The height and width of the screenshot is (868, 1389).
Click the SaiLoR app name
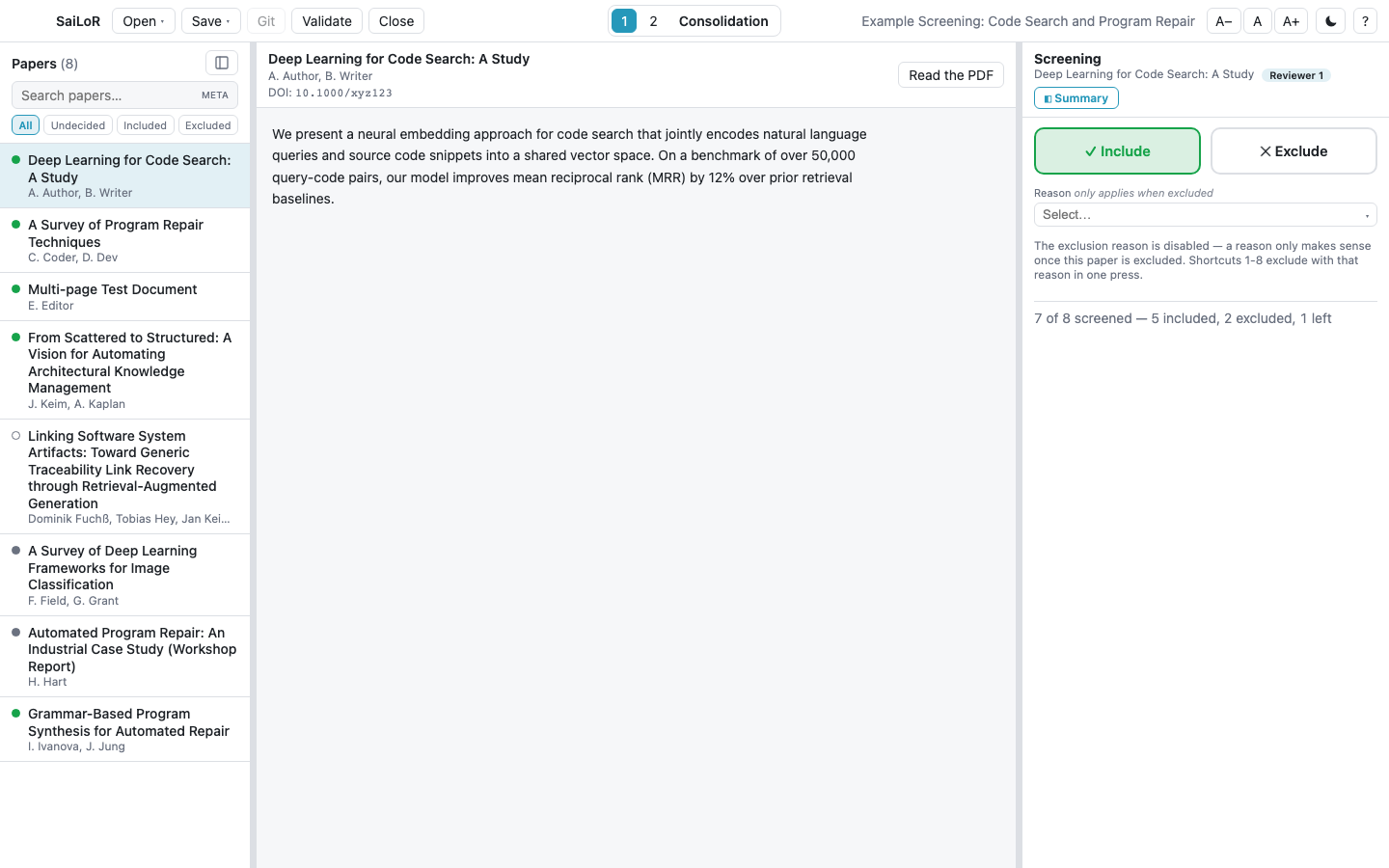78,21
